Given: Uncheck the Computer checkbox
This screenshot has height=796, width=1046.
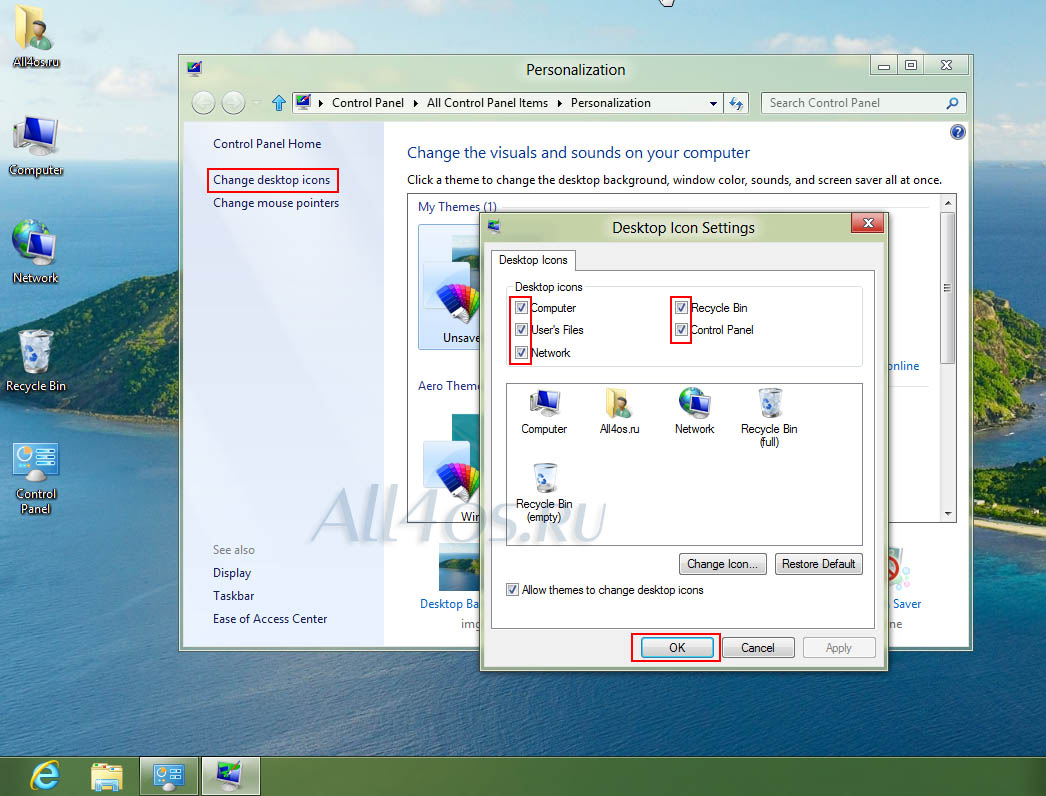Looking at the screenshot, I should [x=521, y=308].
